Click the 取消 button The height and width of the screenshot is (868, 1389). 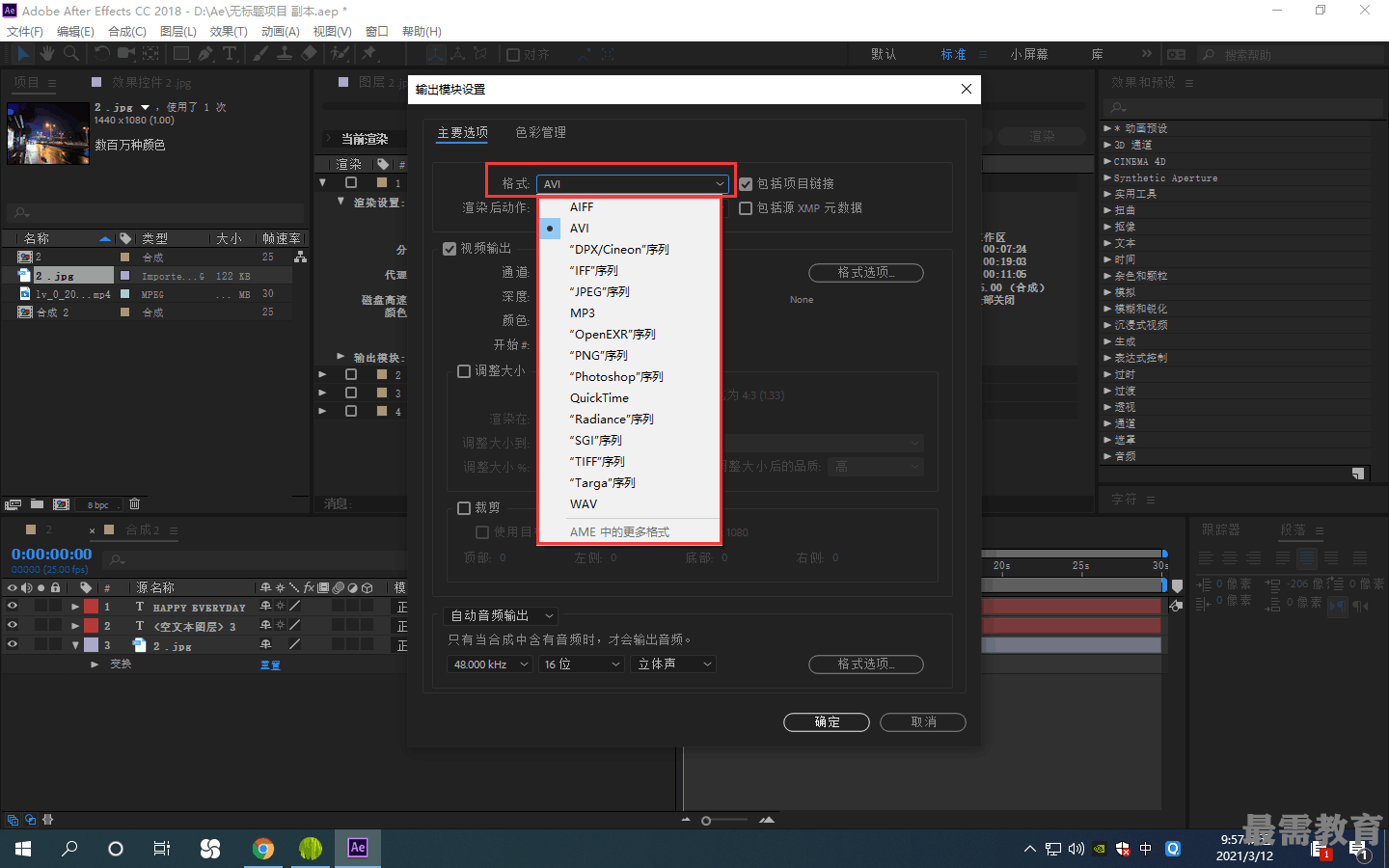(923, 722)
